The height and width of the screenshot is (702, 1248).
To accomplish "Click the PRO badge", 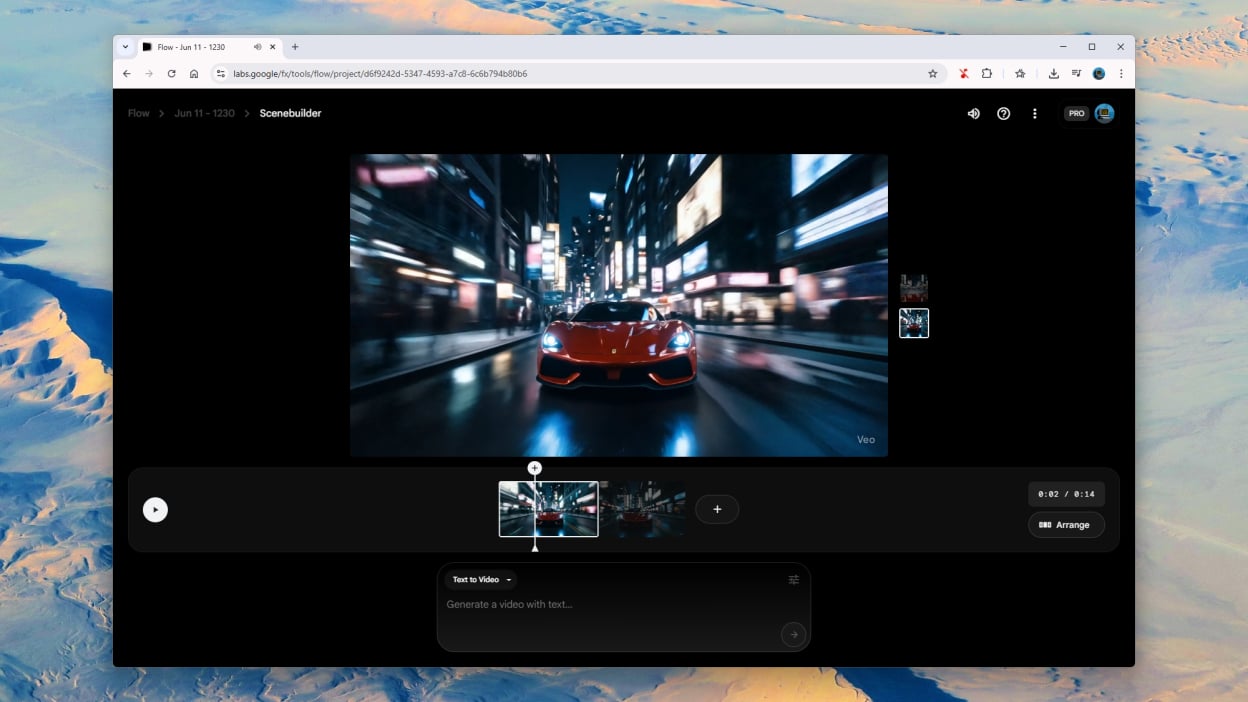I will 1076,114.
